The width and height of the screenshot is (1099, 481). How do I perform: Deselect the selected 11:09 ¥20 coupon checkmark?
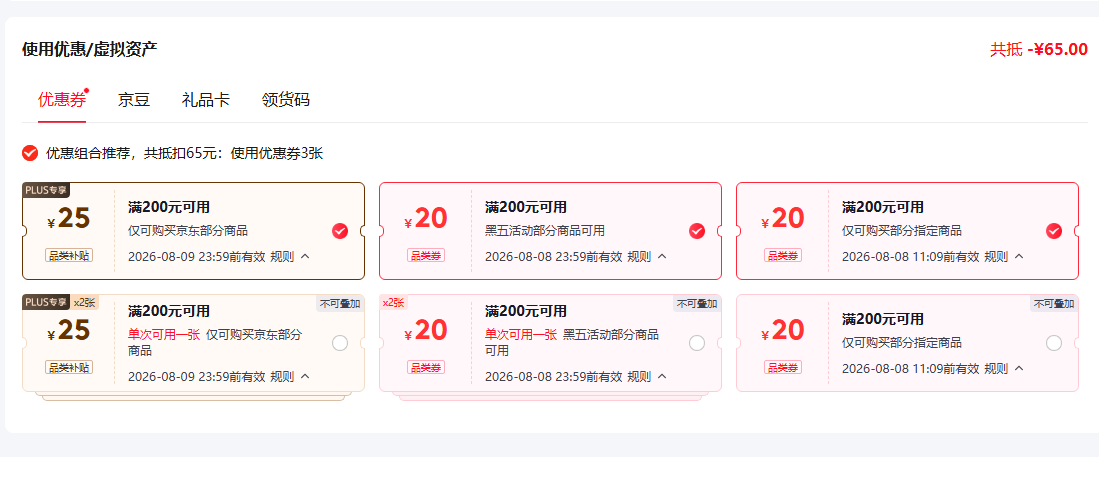[1053, 231]
